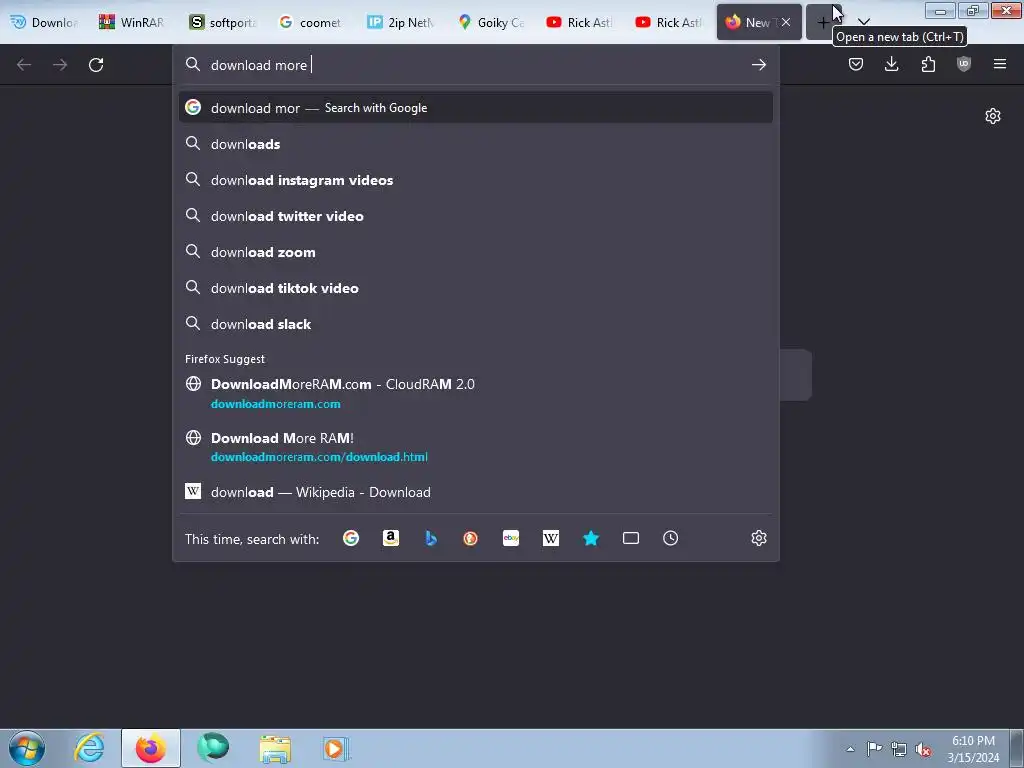Search this time with Google icon
Viewport: 1024px width, 768px height.
pos(351,538)
